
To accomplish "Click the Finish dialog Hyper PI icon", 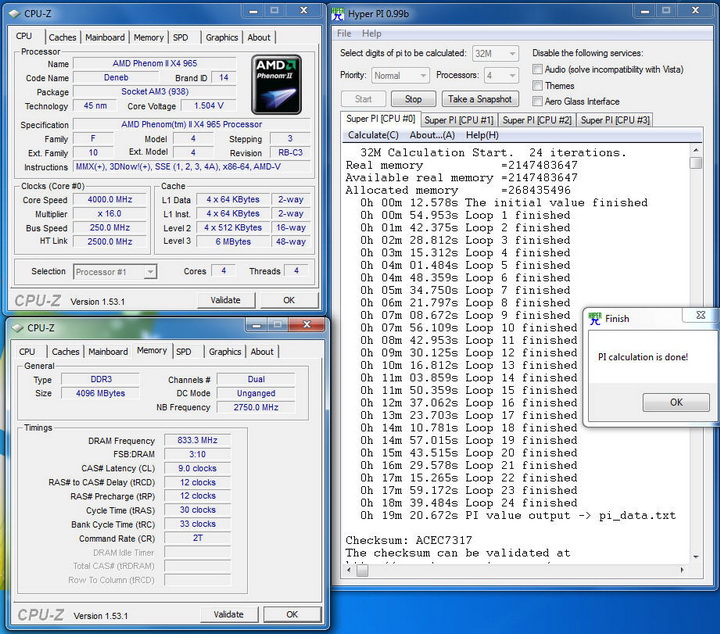I will (595, 318).
